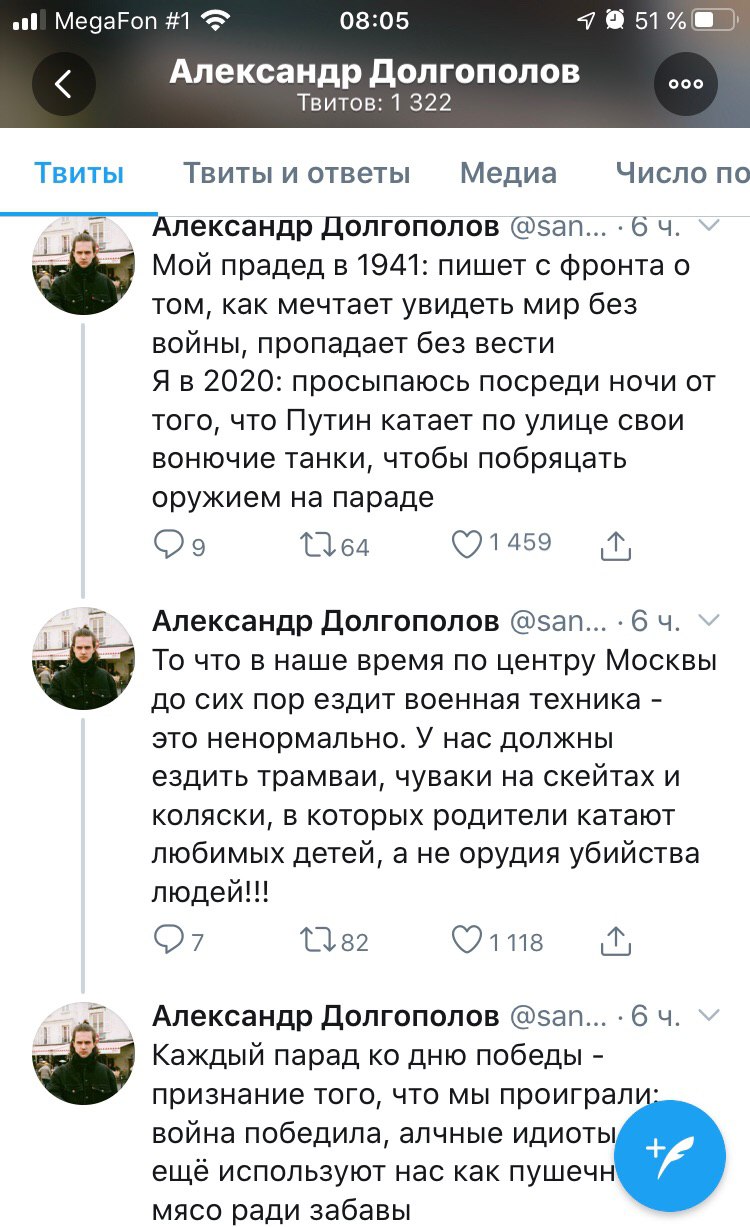Expand dropdown chevron on first tweet
Screen dimensions: 750x1227
coord(708,227)
